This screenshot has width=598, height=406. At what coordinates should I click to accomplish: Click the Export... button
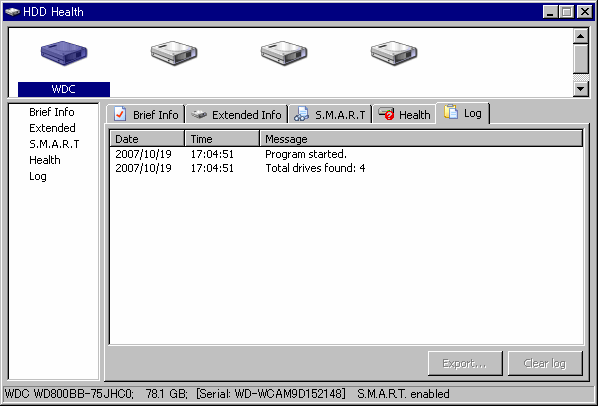[465, 363]
